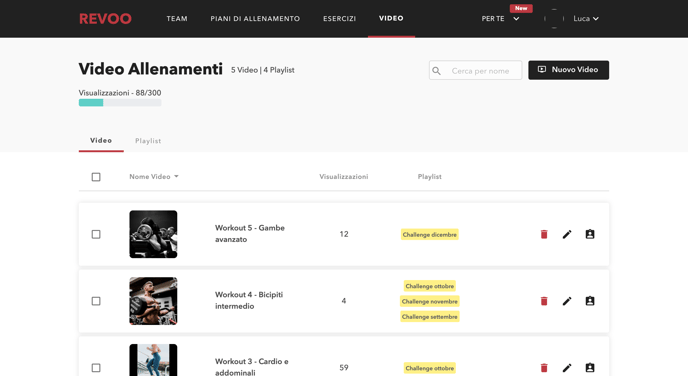688x376 pixels.
Task: Open the ESERCIZI menu
Action: (340, 18)
